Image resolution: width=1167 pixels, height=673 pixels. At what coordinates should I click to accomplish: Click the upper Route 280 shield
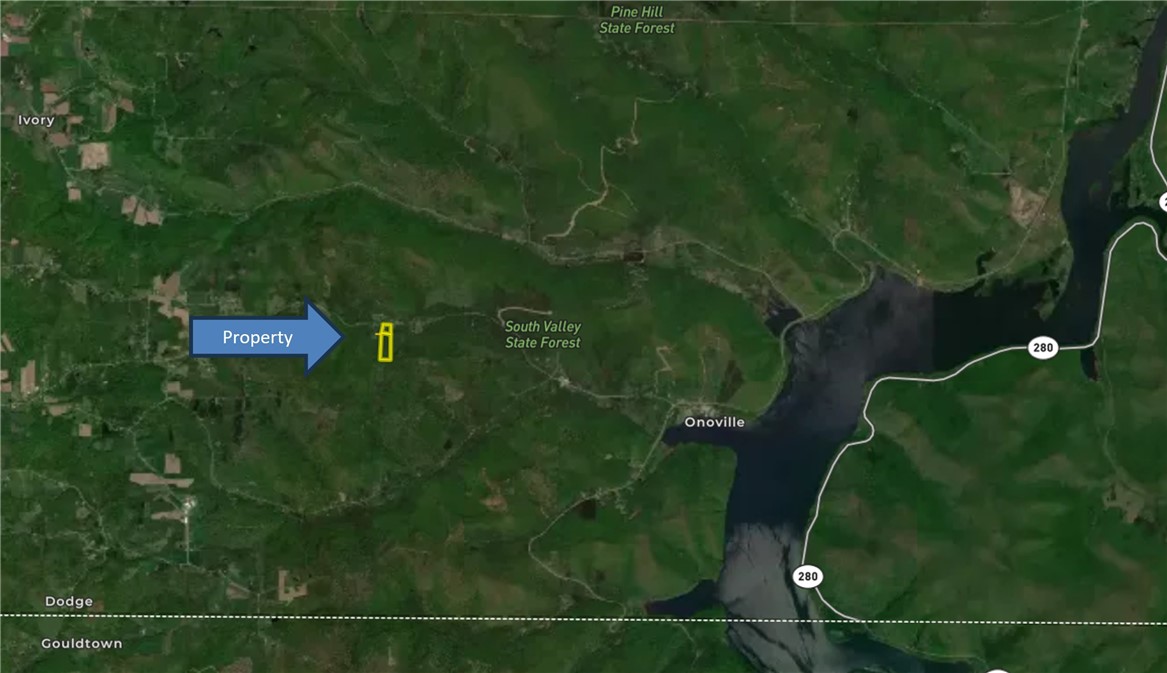(1042, 348)
